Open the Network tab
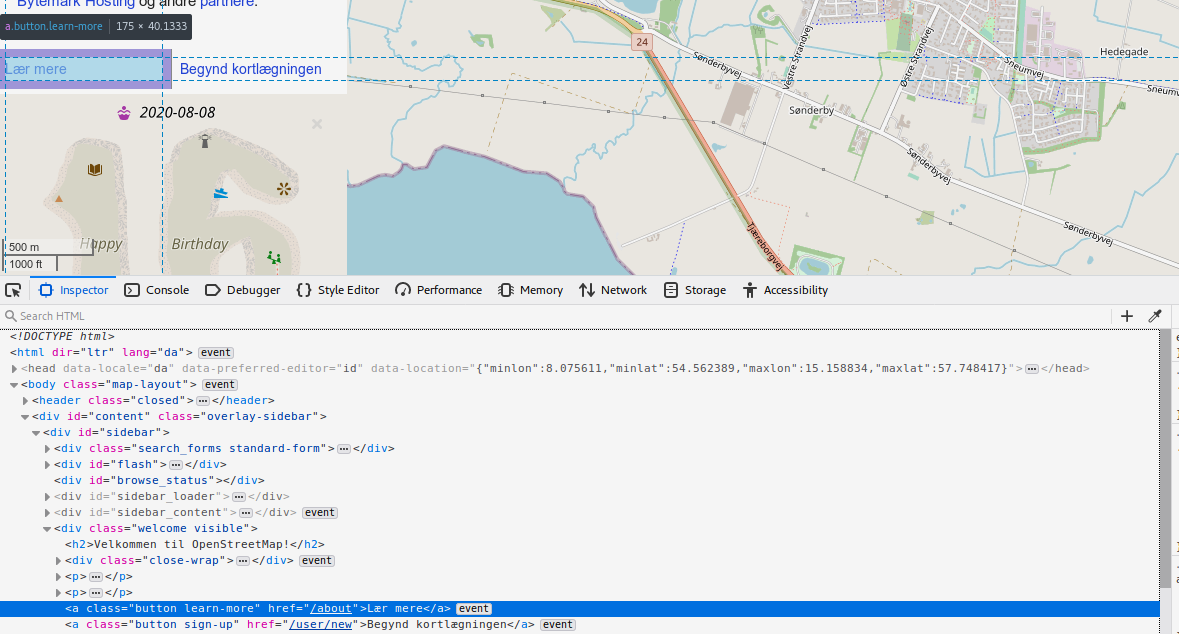This screenshot has height=634, width=1179. pyautogui.click(x=613, y=290)
